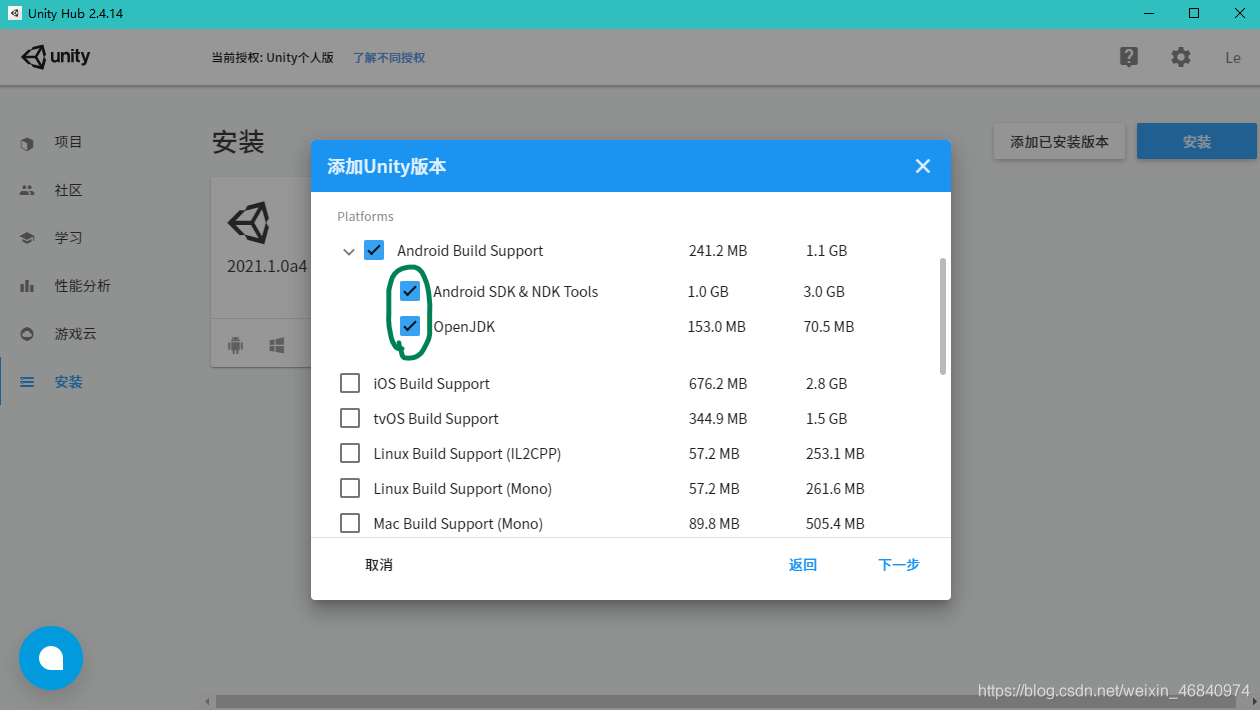Open the blue chat bubble button
This screenshot has width=1260, height=710.
pyautogui.click(x=51, y=658)
